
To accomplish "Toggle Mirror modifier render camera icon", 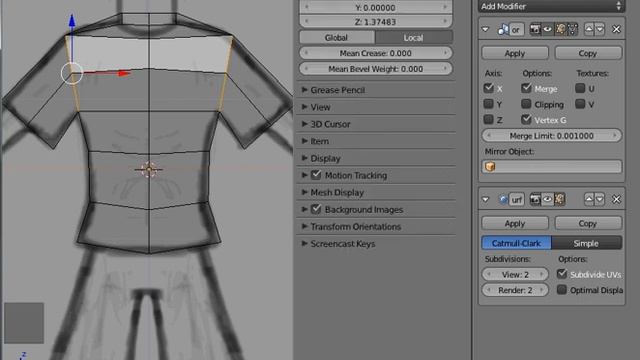I will [x=535, y=29].
